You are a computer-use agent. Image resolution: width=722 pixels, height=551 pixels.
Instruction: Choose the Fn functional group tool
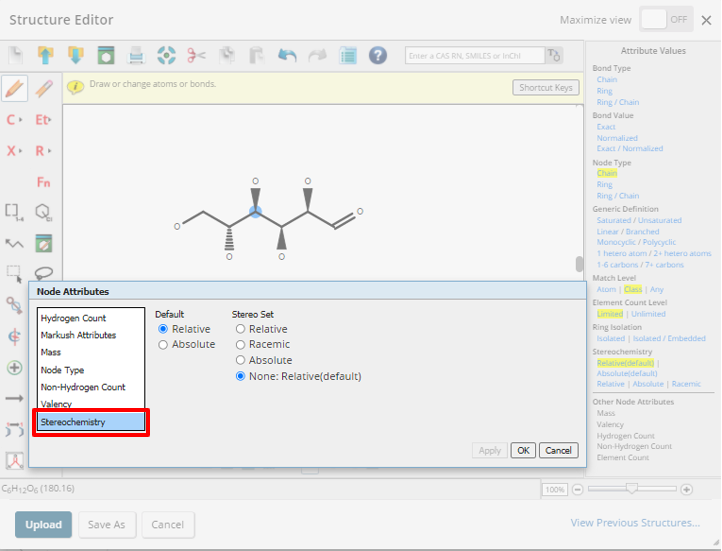(43, 182)
